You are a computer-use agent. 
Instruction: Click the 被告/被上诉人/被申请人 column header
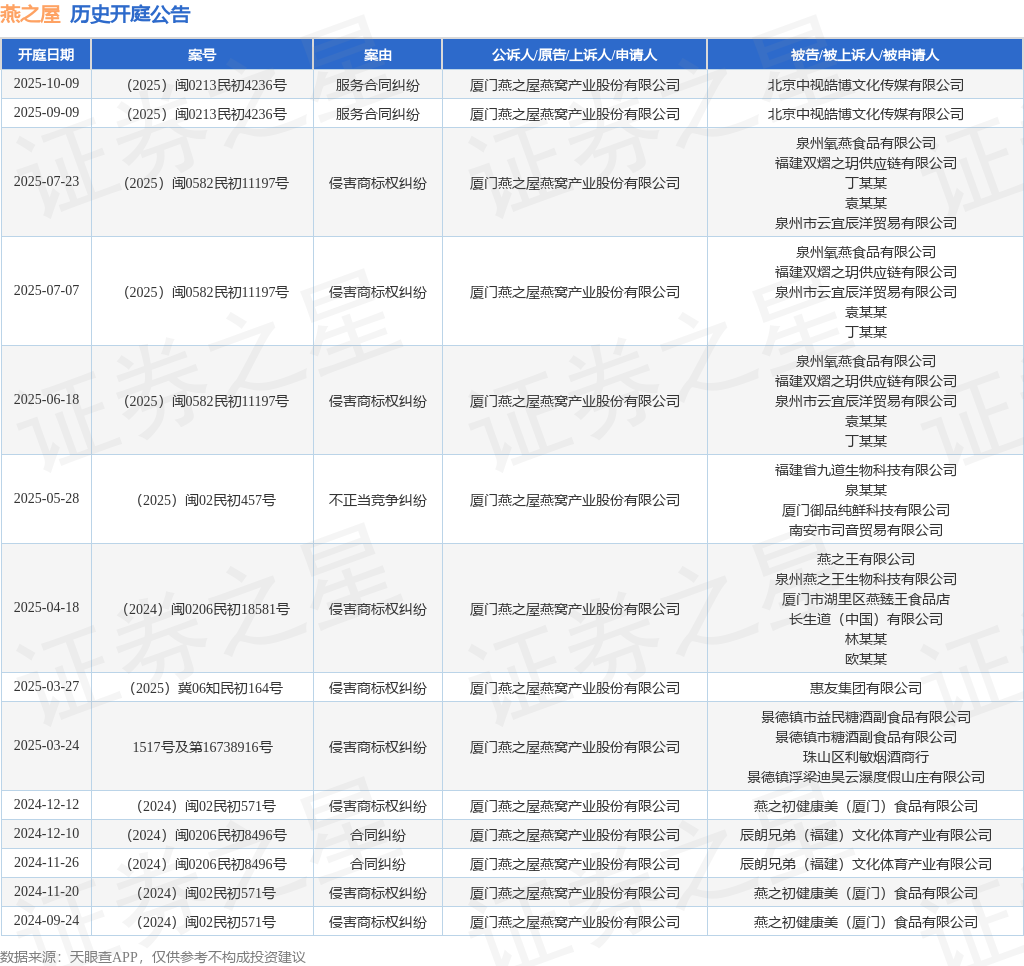pyautogui.click(x=865, y=55)
